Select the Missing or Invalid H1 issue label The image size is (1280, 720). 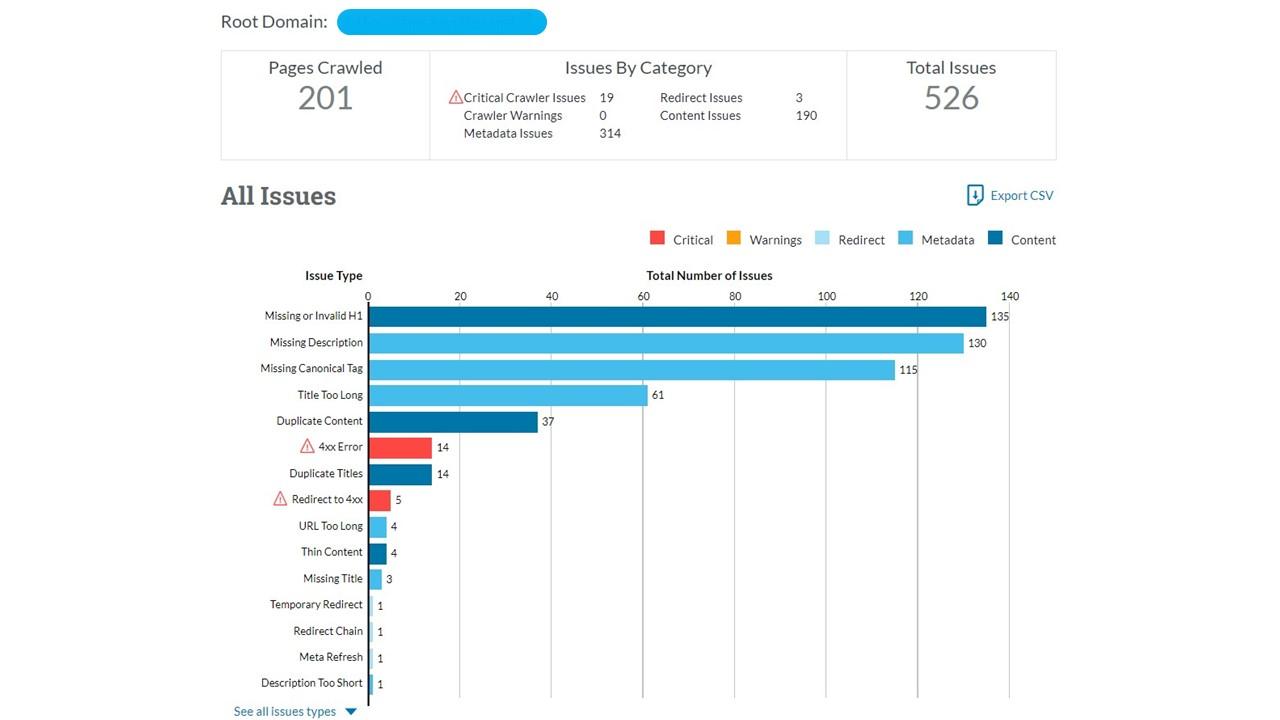(314, 315)
